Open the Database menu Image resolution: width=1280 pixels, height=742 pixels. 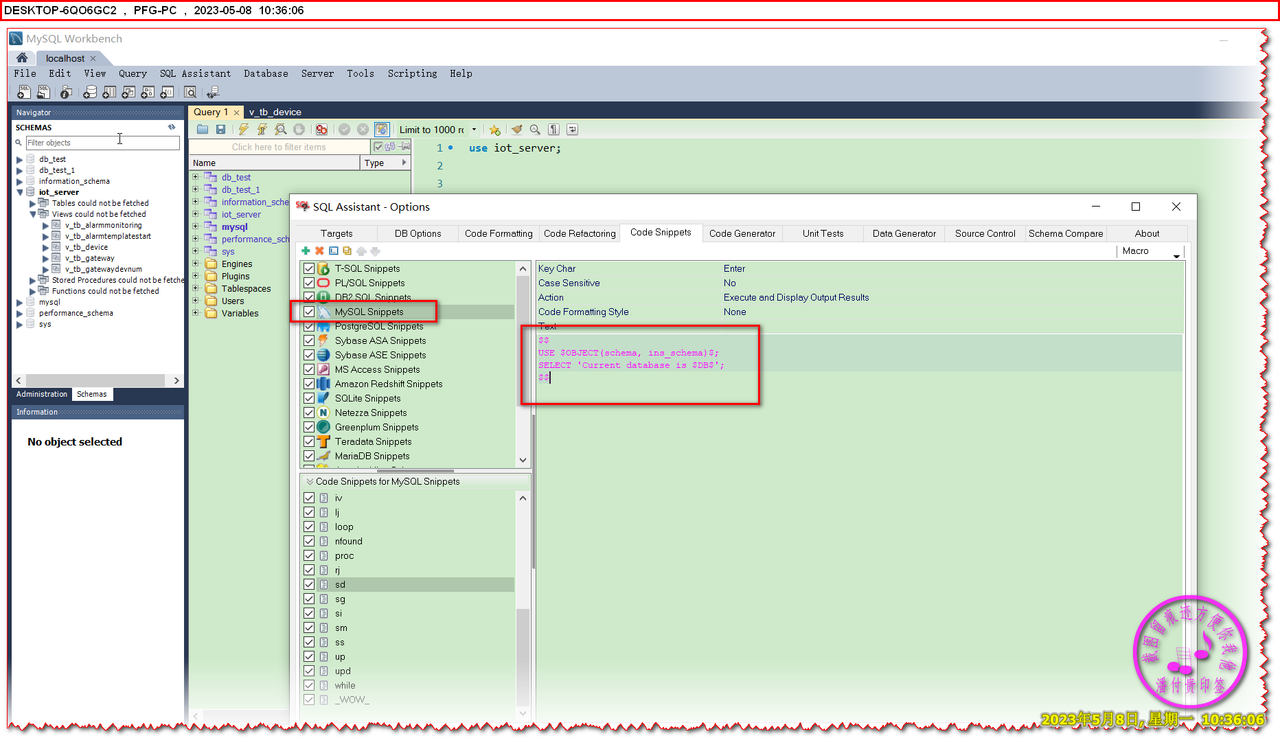[x=266, y=73]
